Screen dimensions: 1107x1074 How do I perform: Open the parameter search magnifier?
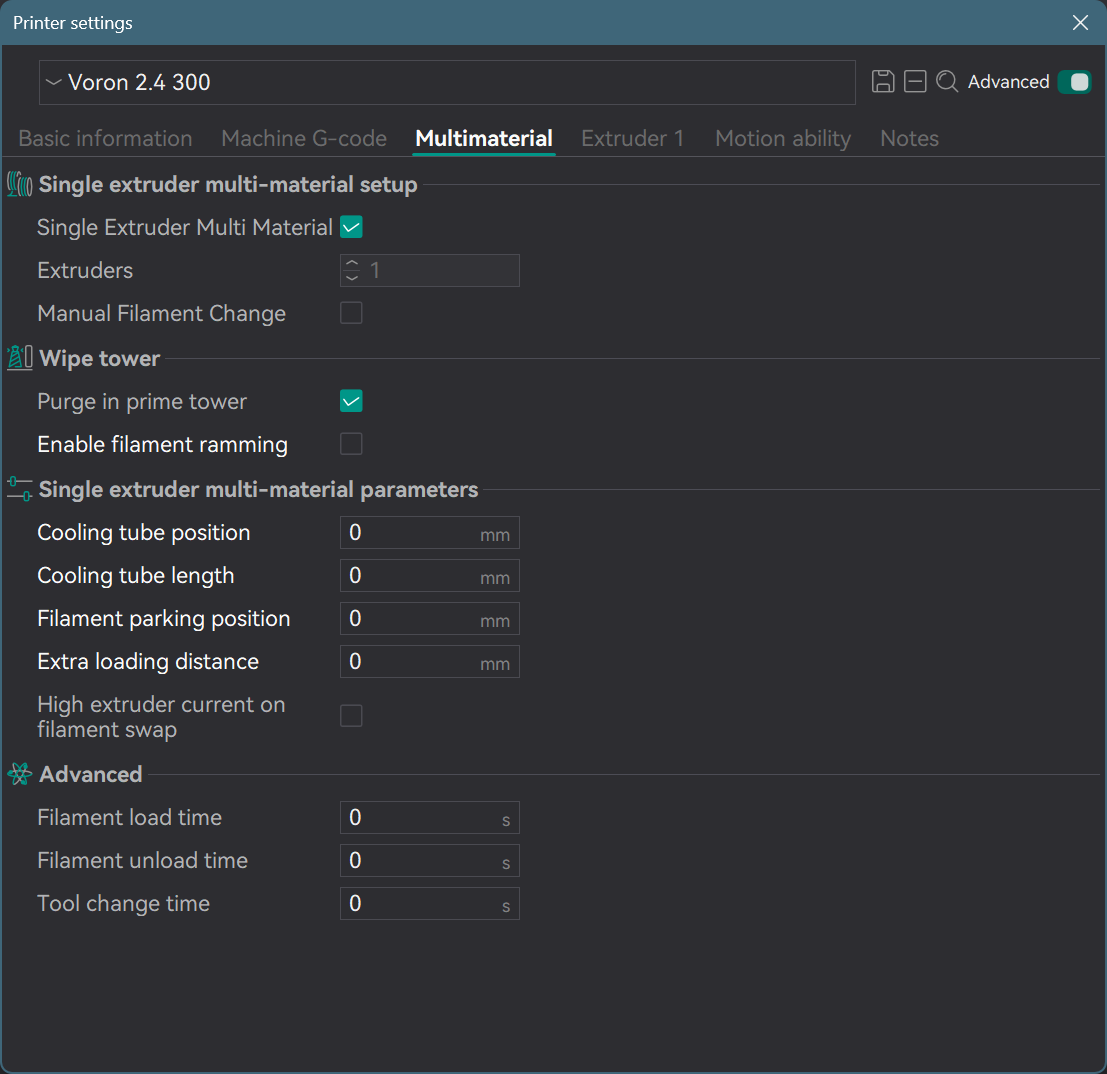tap(946, 81)
